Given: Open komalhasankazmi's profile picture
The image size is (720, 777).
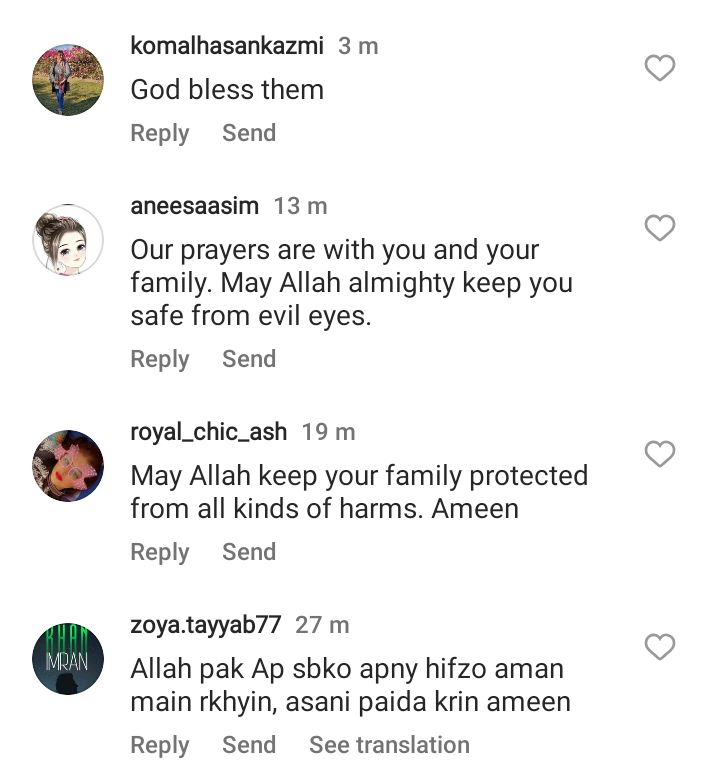Looking at the screenshot, I should pos(68,80).
